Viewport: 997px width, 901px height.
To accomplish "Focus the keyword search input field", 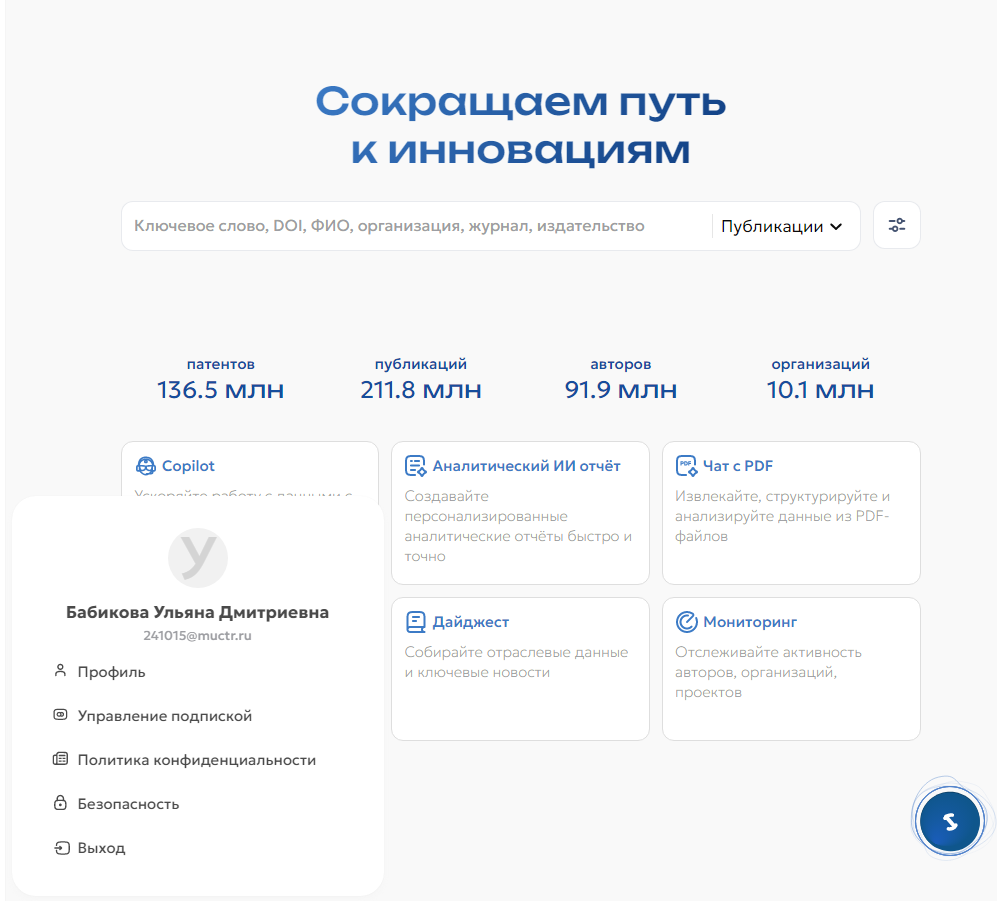I will point(410,227).
